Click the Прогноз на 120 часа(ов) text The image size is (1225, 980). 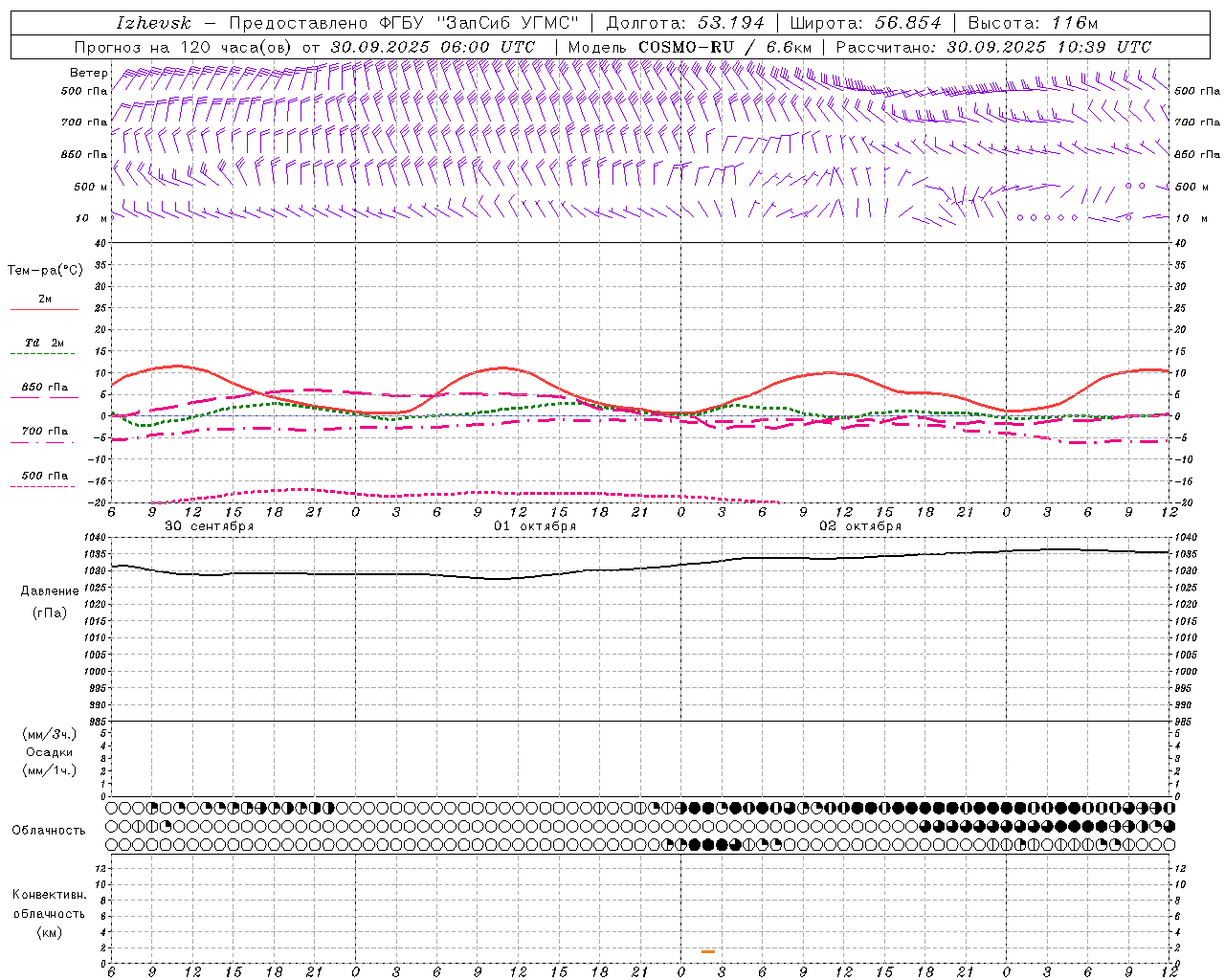(x=185, y=47)
